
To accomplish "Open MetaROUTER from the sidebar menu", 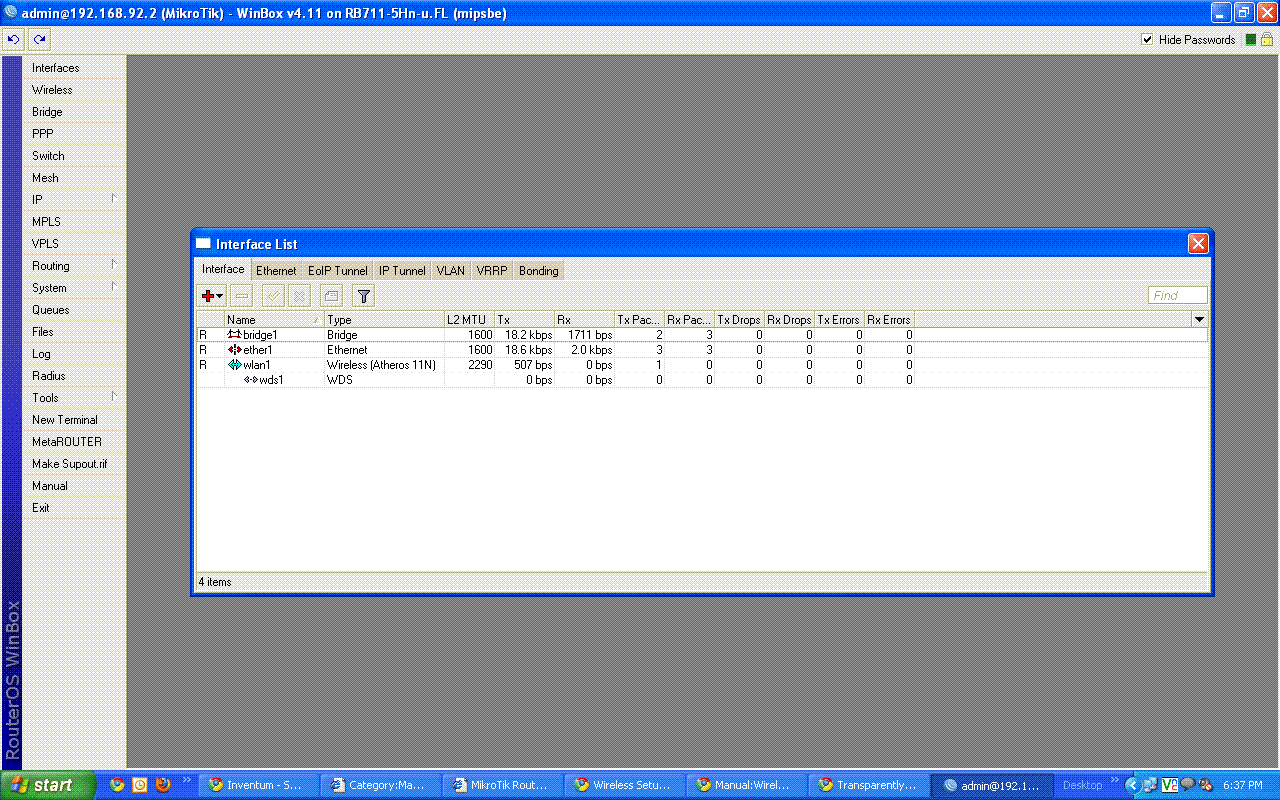I will (75, 442).
